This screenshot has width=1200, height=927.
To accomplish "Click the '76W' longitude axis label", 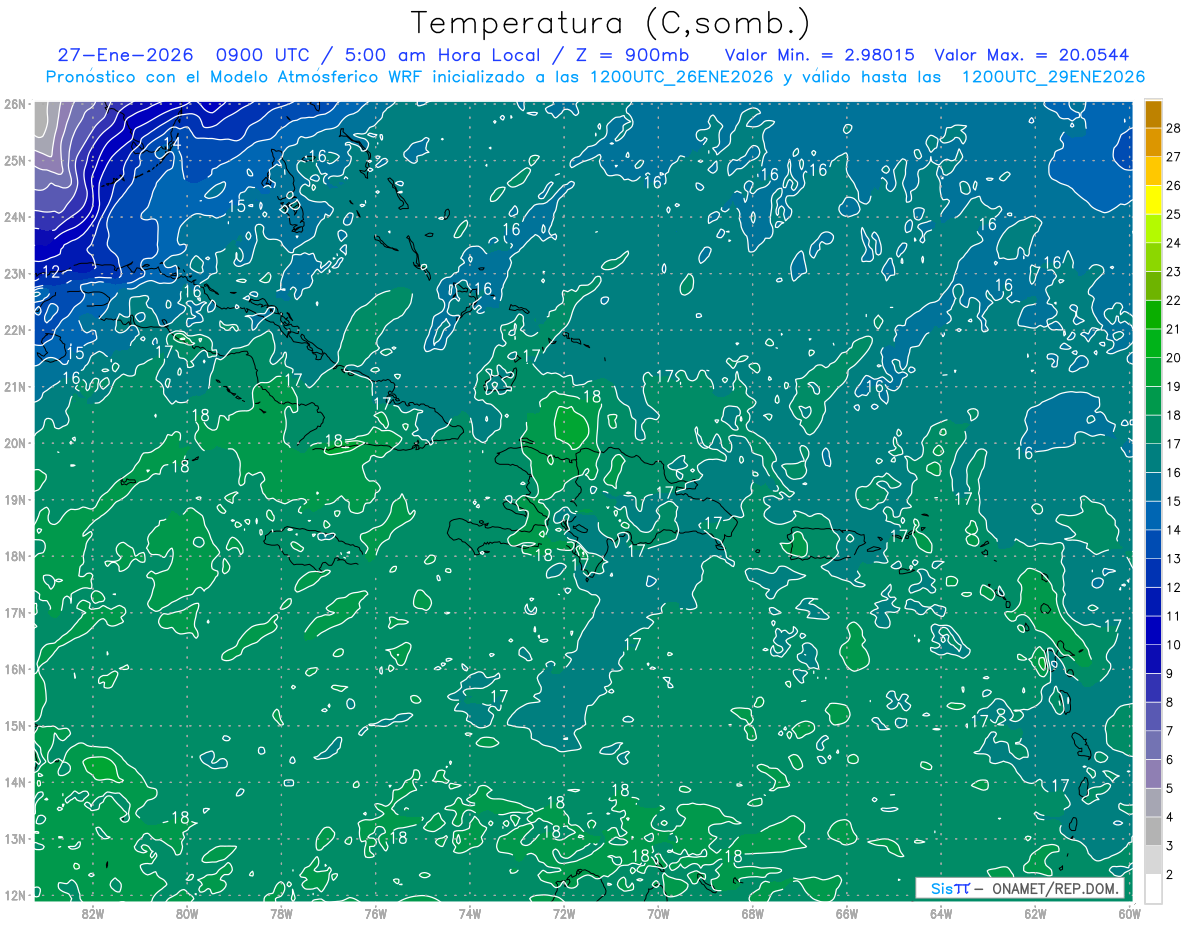I will [375, 913].
